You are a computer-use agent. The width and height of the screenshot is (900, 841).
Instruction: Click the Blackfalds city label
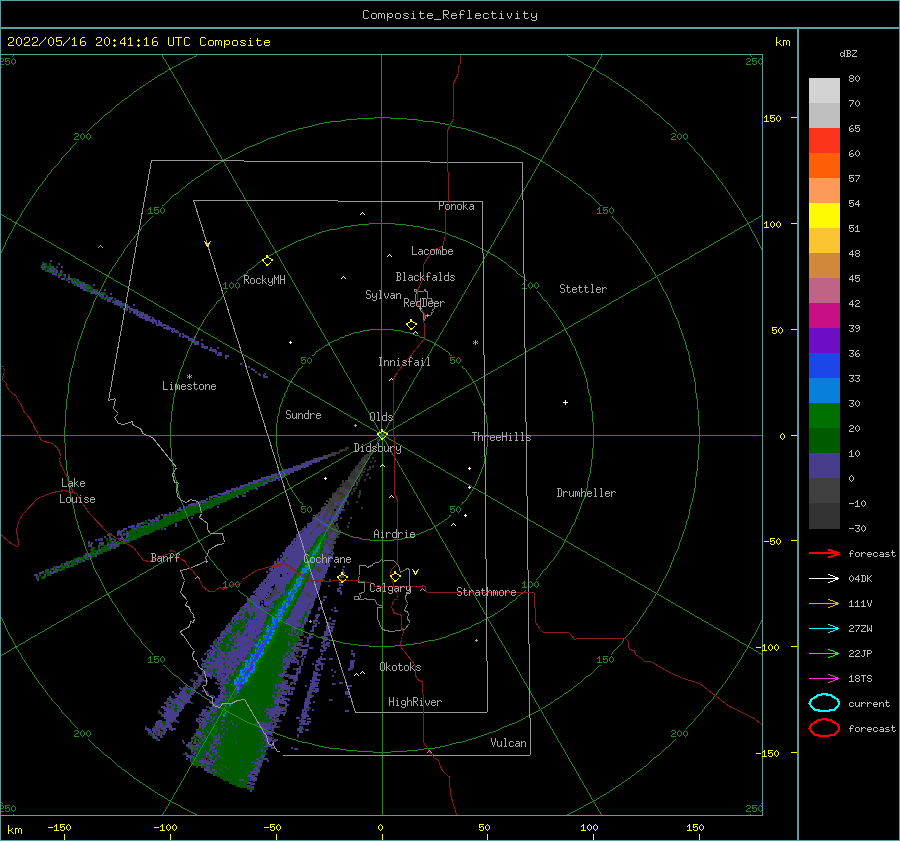pyautogui.click(x=425, y=277)
